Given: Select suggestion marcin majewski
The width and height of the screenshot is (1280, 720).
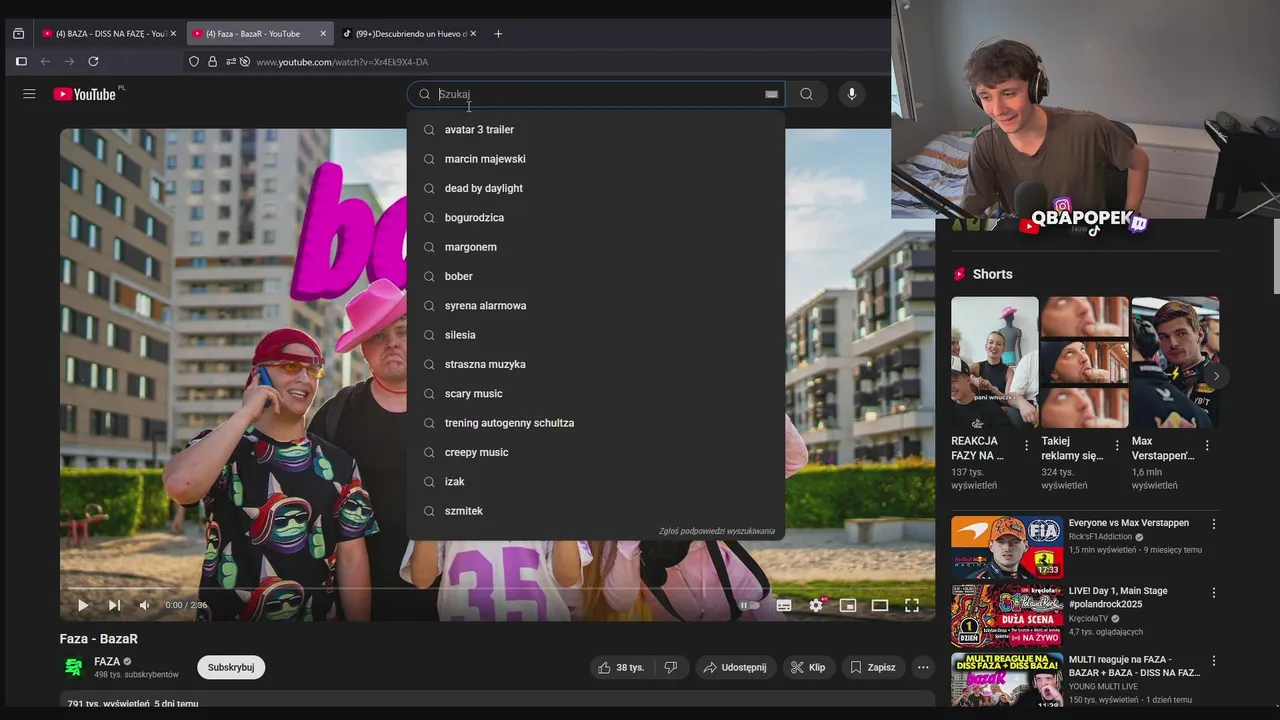Looking at the screenshot, I should pos(596,159).
